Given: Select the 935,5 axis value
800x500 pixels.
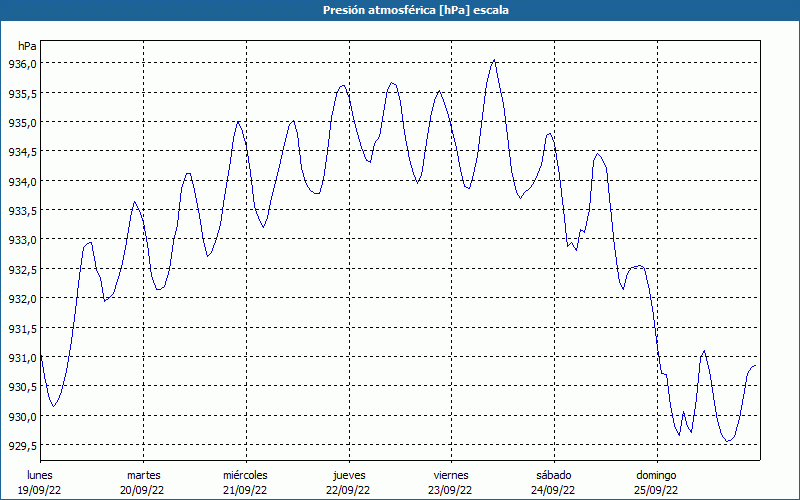Looking at the screenshot, I should pyautogui.click(x=22, y=93).
